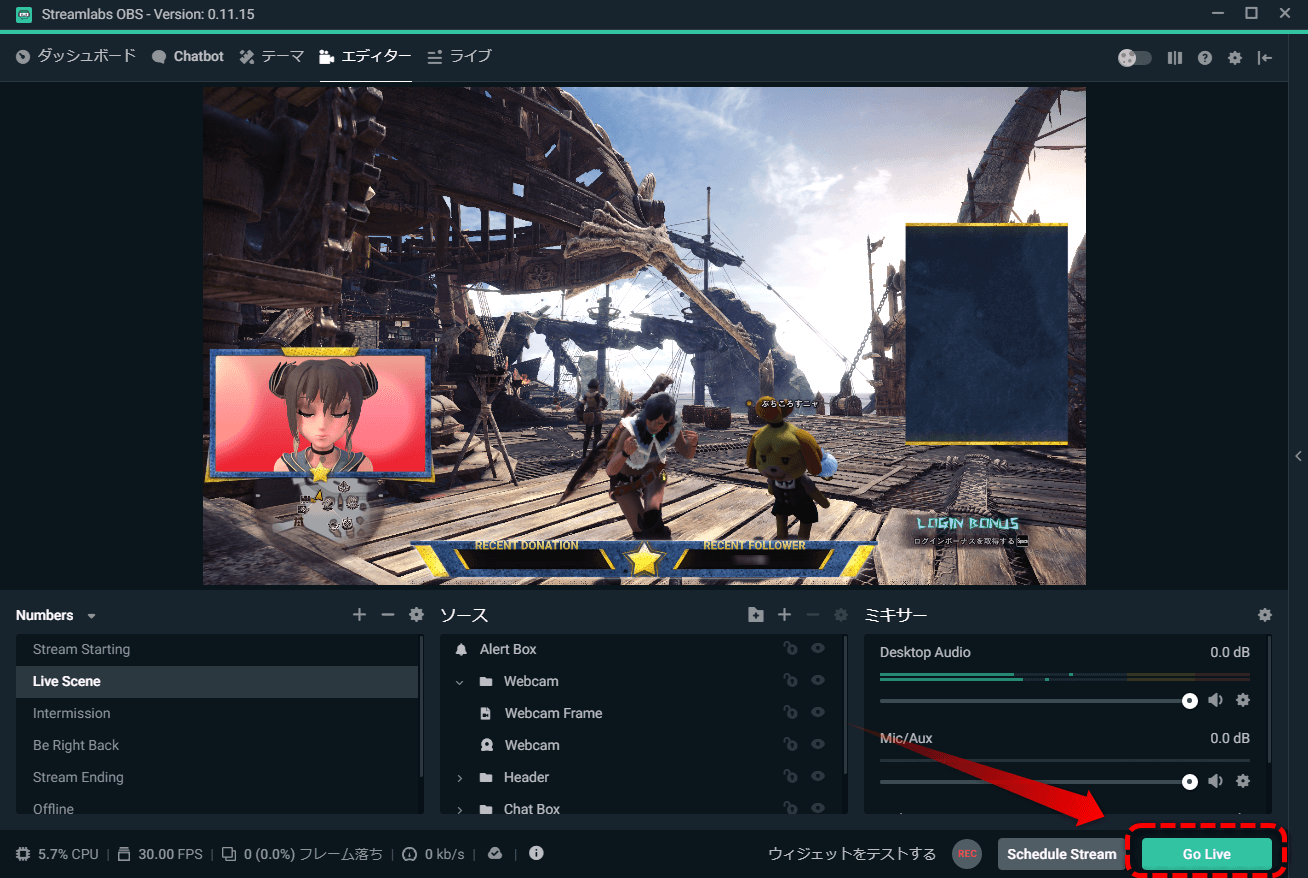Open Mic/Aux settings gear

pyautogui.click(x=1243, y=781)
